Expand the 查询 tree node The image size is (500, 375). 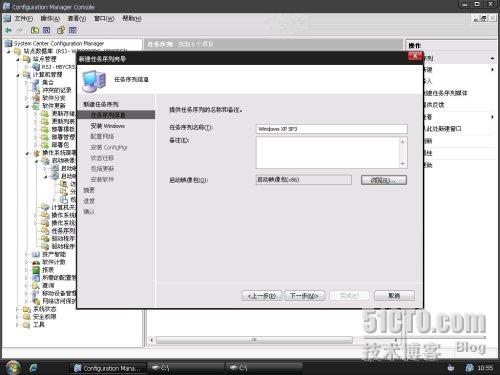[27, 286]
